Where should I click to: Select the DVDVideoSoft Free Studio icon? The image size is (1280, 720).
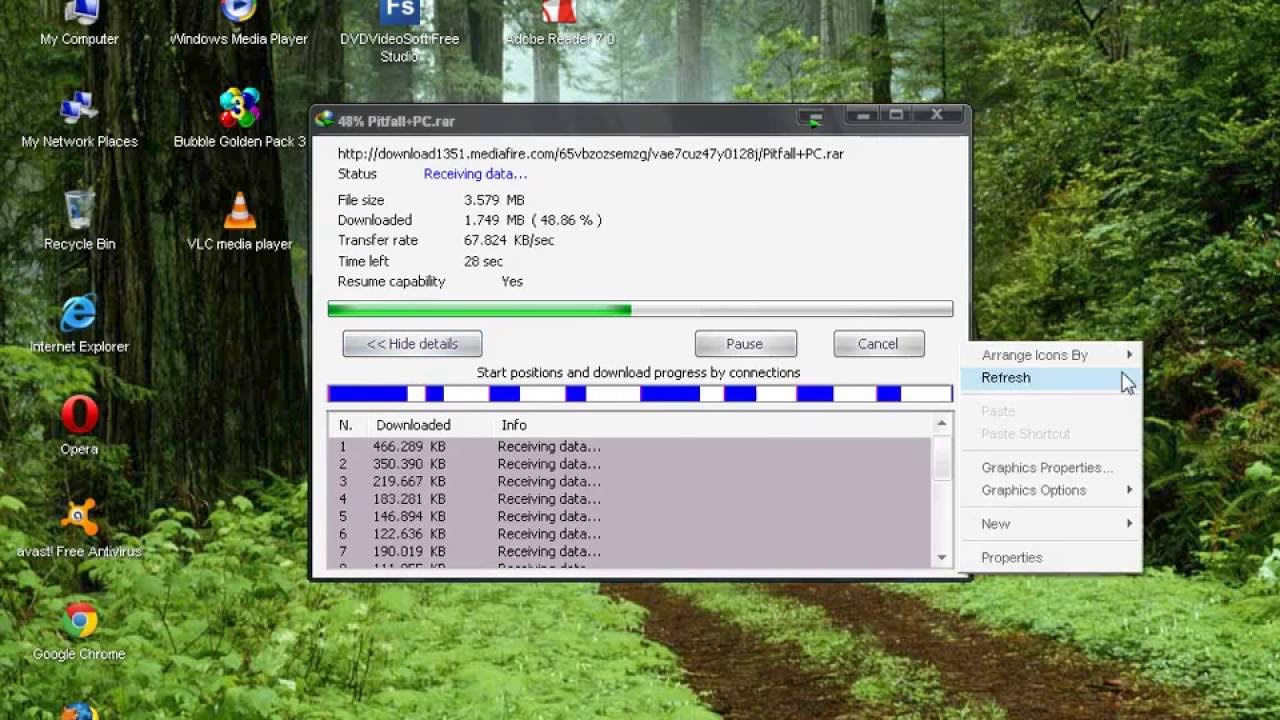(399, 32)
